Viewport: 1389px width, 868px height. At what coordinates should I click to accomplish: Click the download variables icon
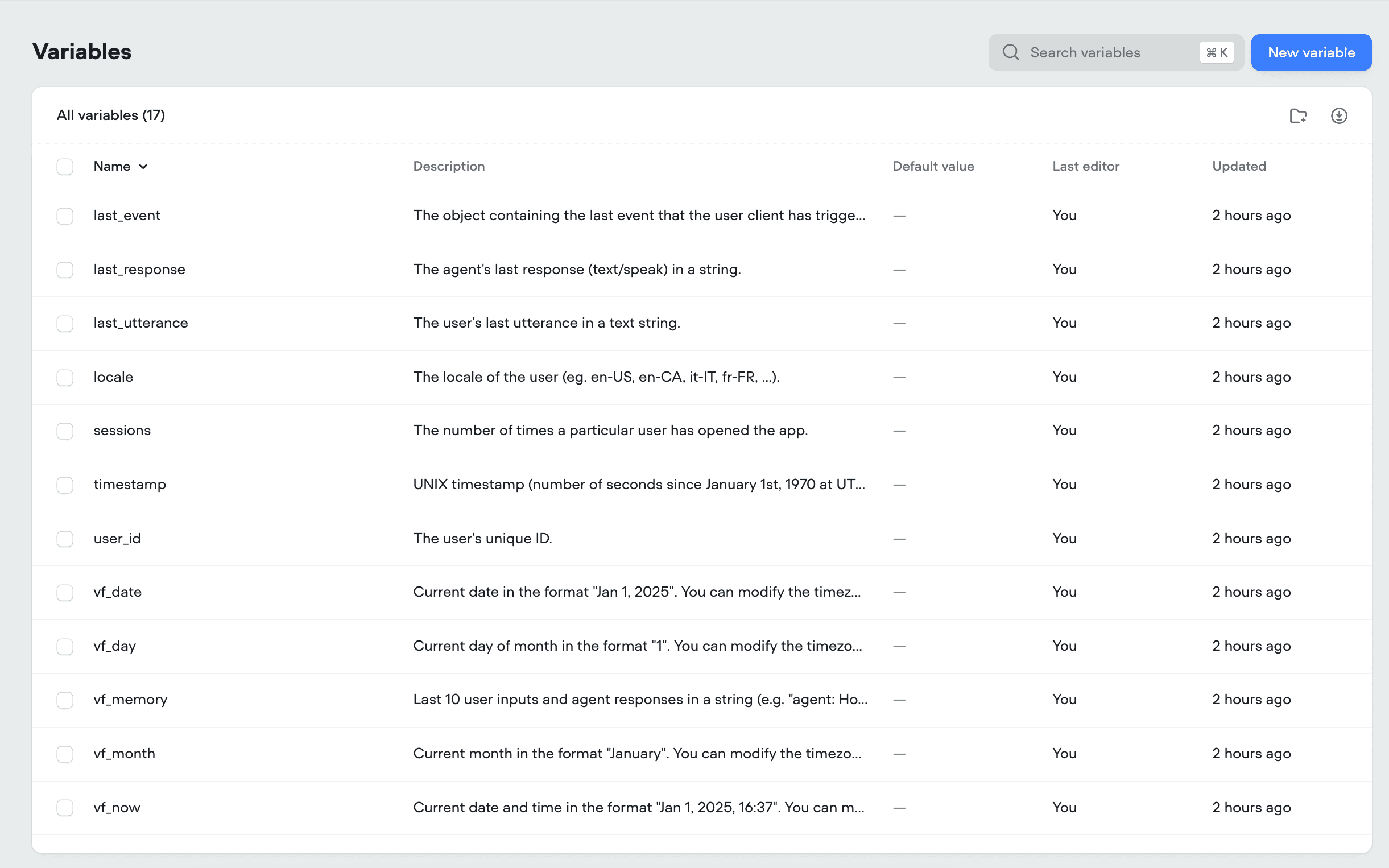coord(1338,115)
